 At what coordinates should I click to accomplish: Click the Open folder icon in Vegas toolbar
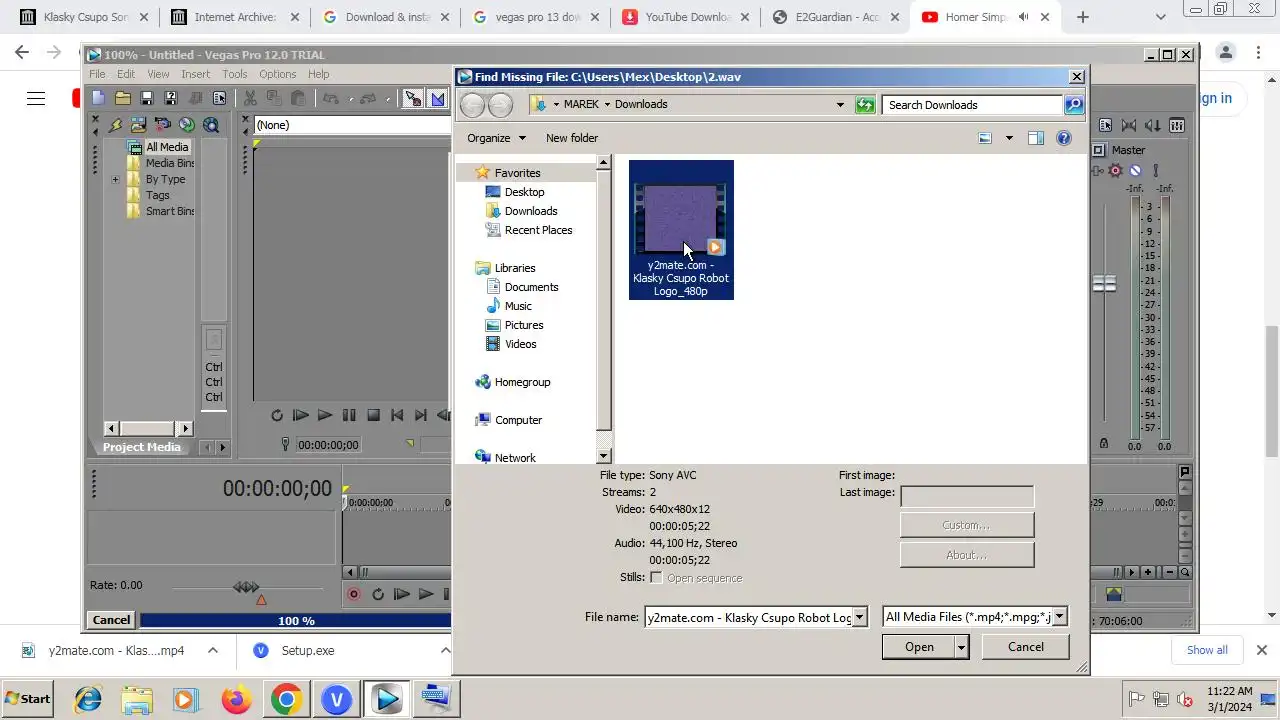tap(123, 98)
